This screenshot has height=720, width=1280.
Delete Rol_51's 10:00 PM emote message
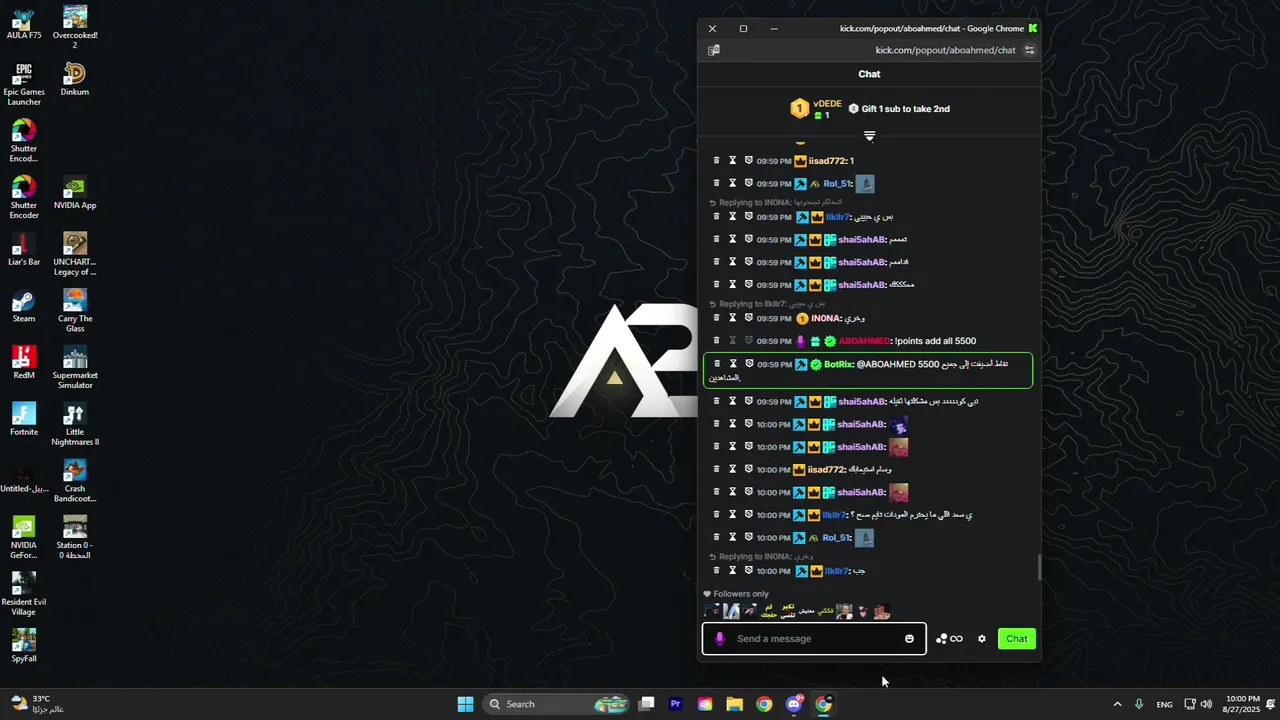716,537
